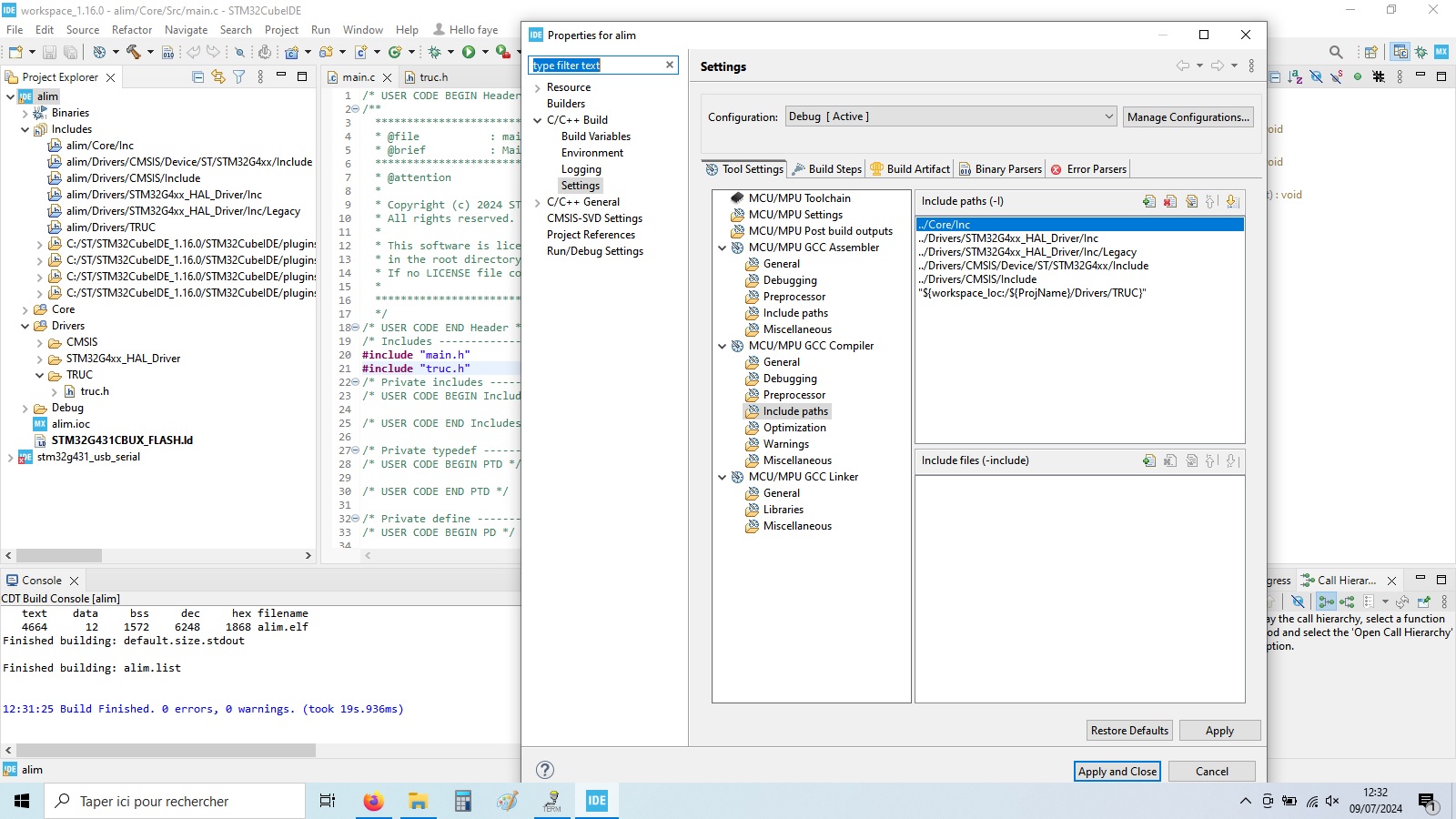Delete the selected include path

[x=1171, y=201]
